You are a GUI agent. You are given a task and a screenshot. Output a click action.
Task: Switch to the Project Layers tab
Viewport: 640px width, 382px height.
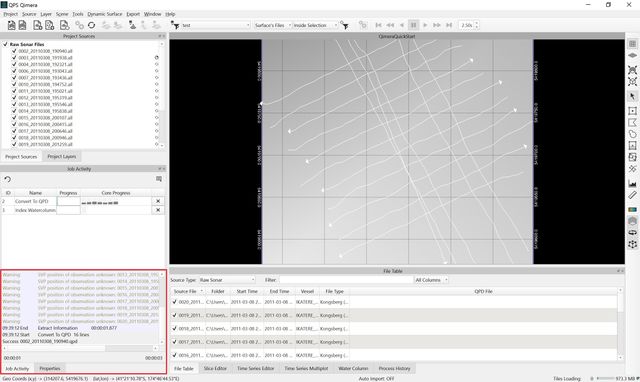62,157
